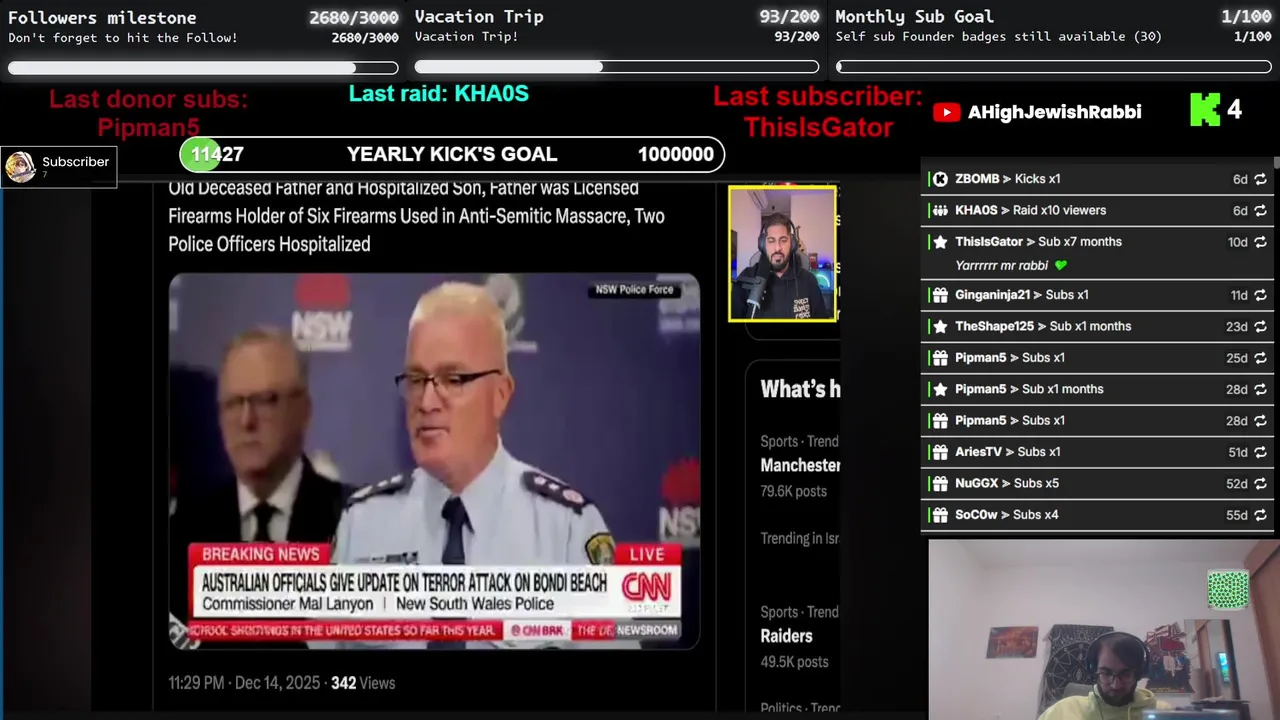Click the Subscriber badge avatar icon

pyautogui.click(x=20, y=167)
